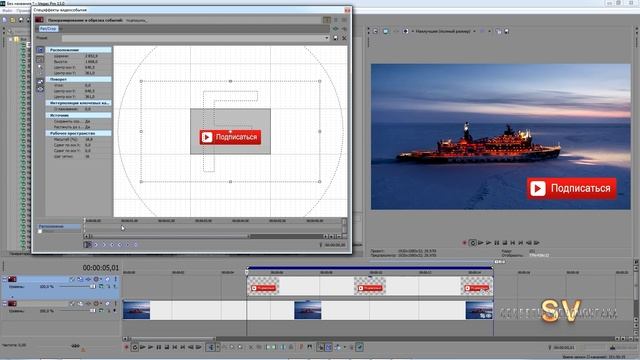
Task: Open the Наилучшее (полный размер) preview quality dropdown
Action: pyautogui.click(x=445, y=31)
